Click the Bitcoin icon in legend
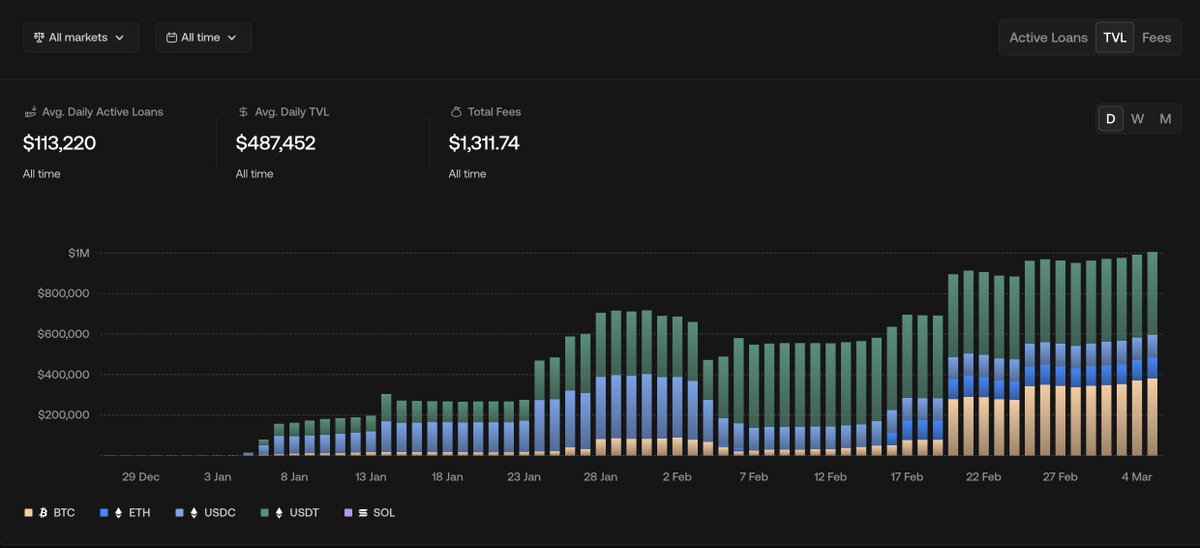The width and height of the screenshot is (1200, 548). 43,512
